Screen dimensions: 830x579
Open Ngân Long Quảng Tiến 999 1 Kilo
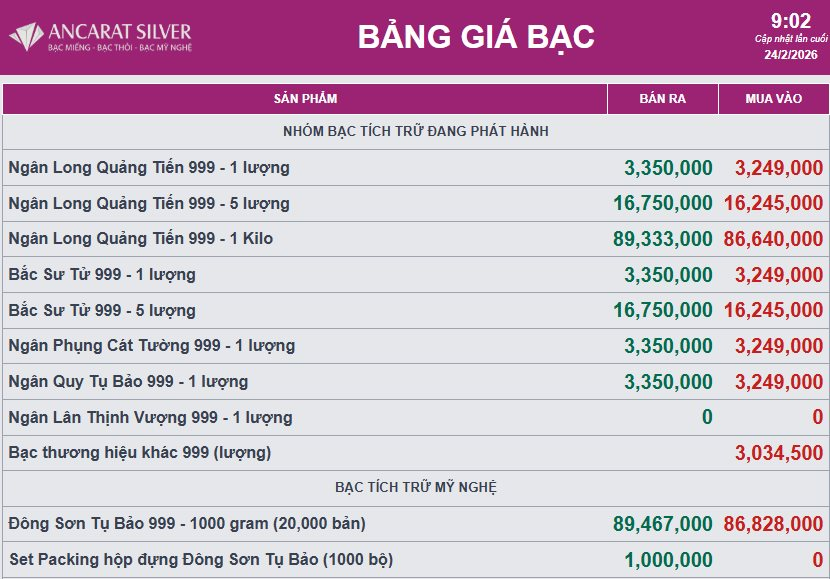(x=140, y=239)
